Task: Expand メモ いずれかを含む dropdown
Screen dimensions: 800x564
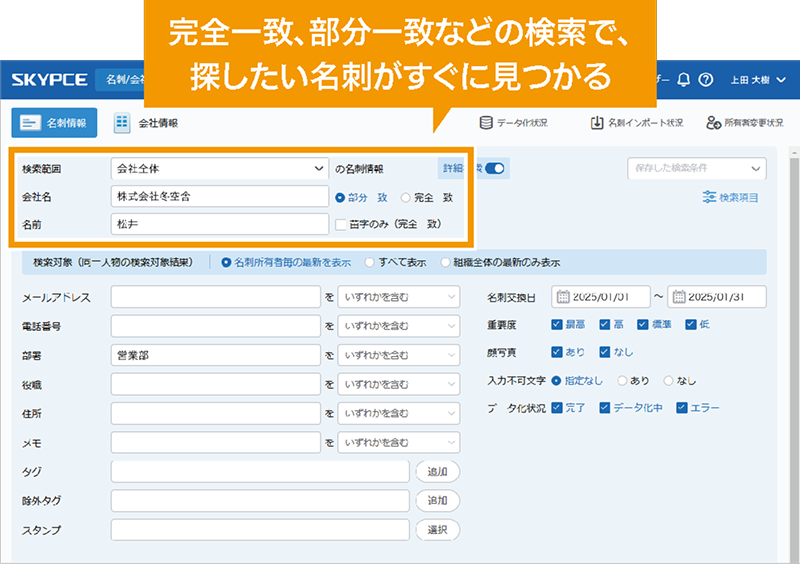Action: click(x=398, y=442)
